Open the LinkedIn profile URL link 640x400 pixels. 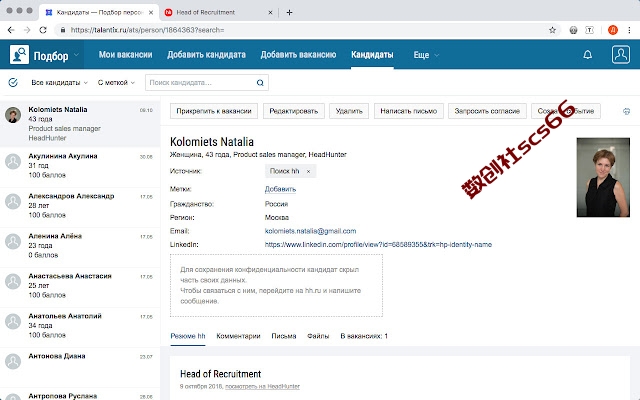(x=378, y=244)
